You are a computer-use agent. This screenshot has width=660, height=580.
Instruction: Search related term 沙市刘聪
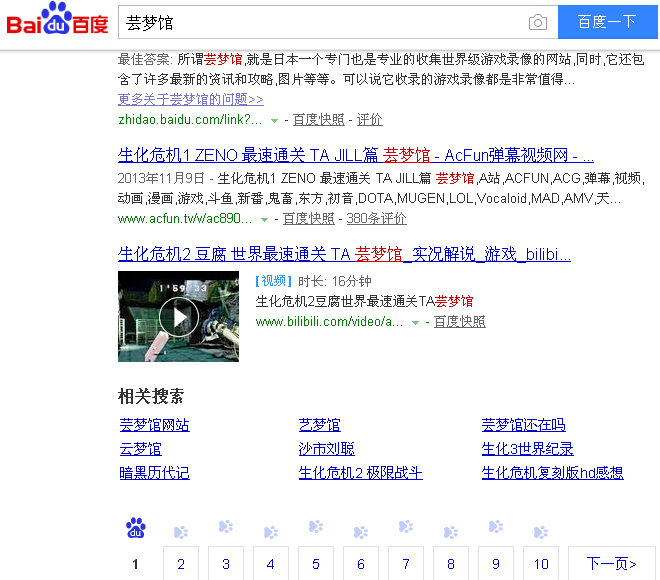[x=327, y=449]
